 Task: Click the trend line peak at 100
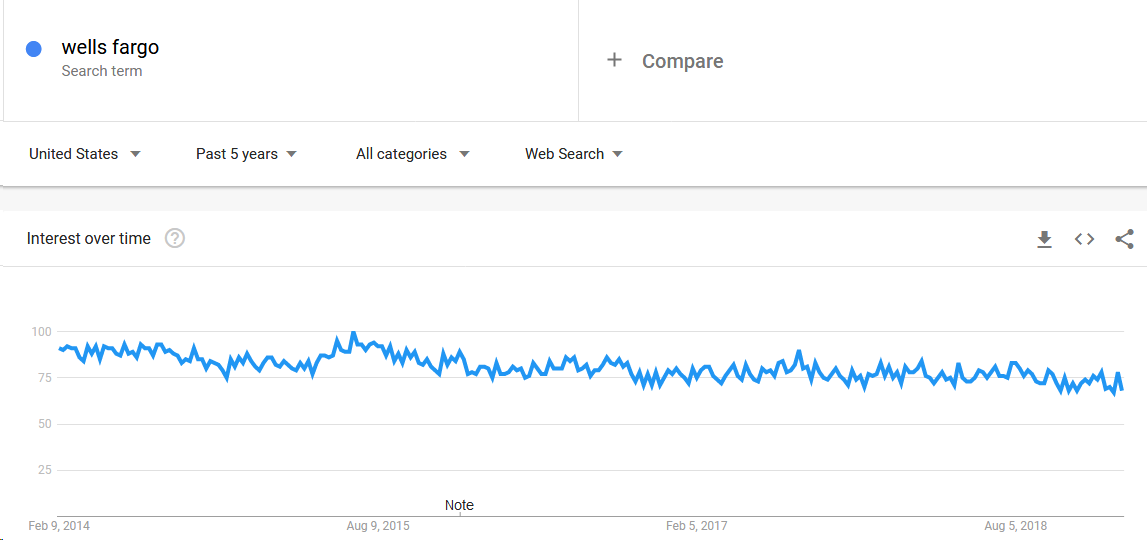(x=353, y=333)
